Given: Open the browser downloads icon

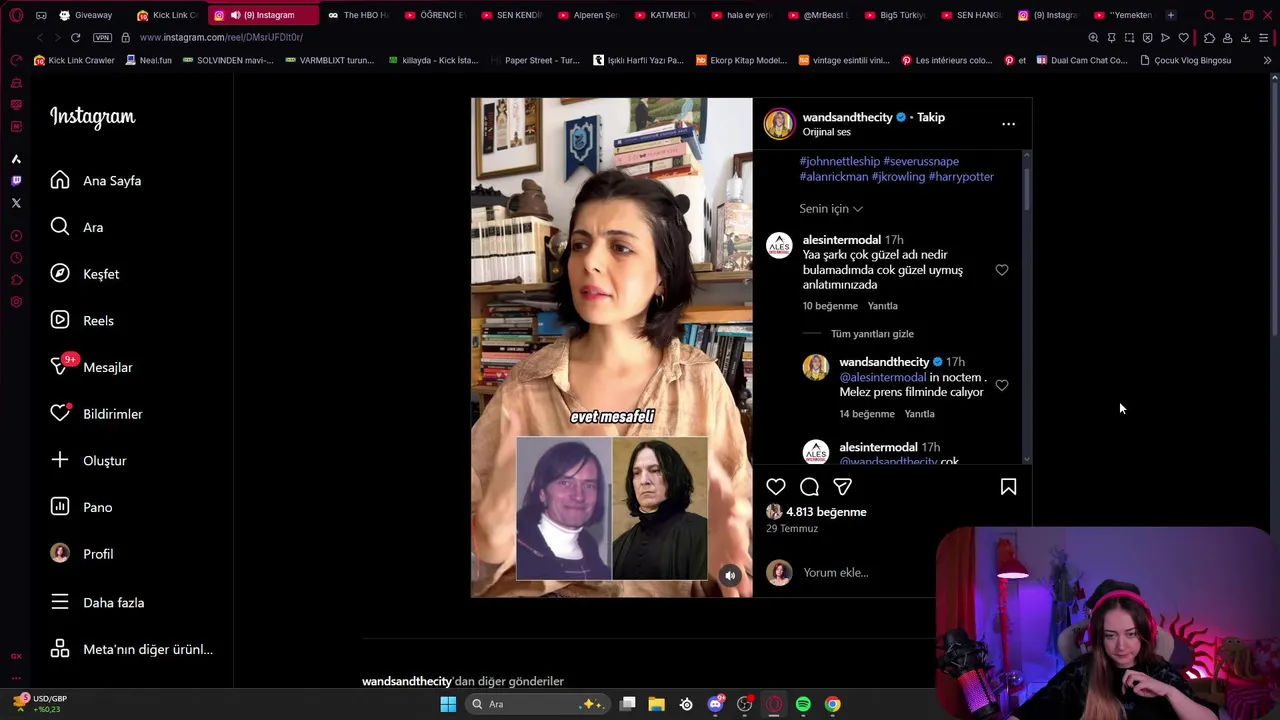Looking at the screenshot, I should (x=1245, y=38).
